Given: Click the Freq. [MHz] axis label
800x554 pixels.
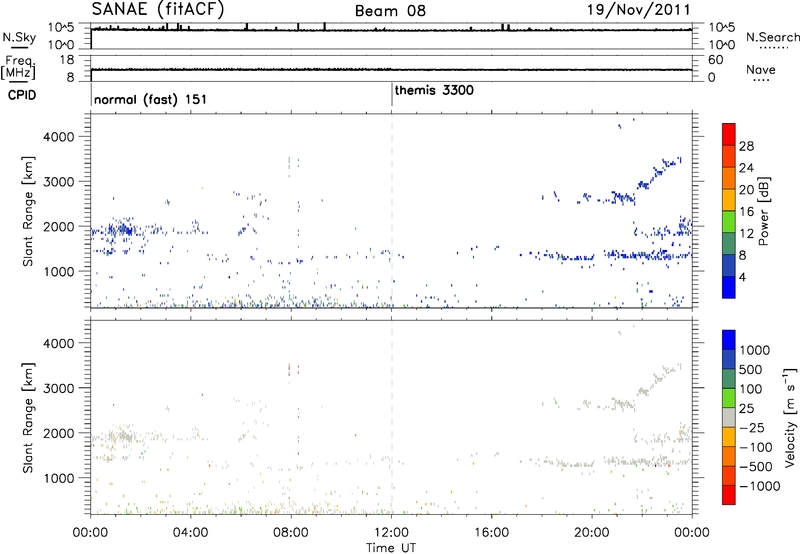Looking at the screenshot, I should pos(18,67).
